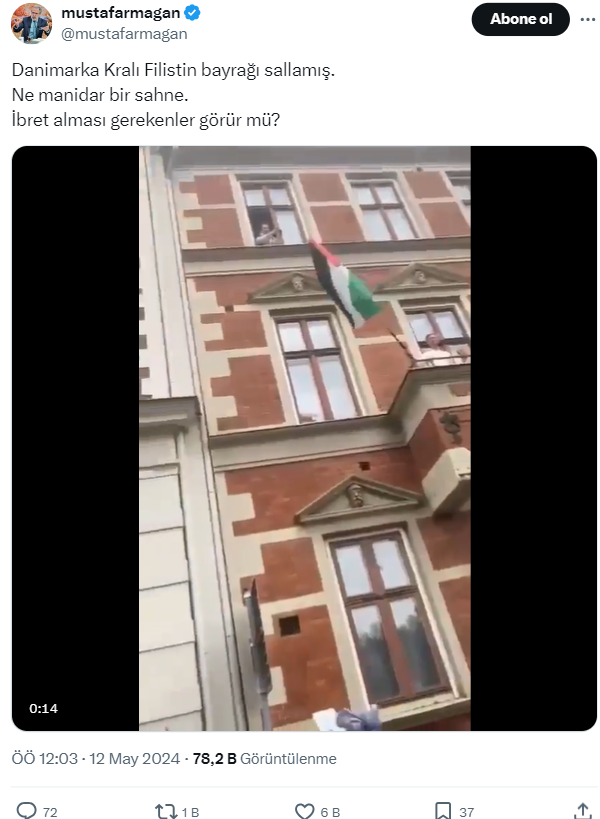
Task: Bookmark this tweet
Action: [x=443, y=811]
